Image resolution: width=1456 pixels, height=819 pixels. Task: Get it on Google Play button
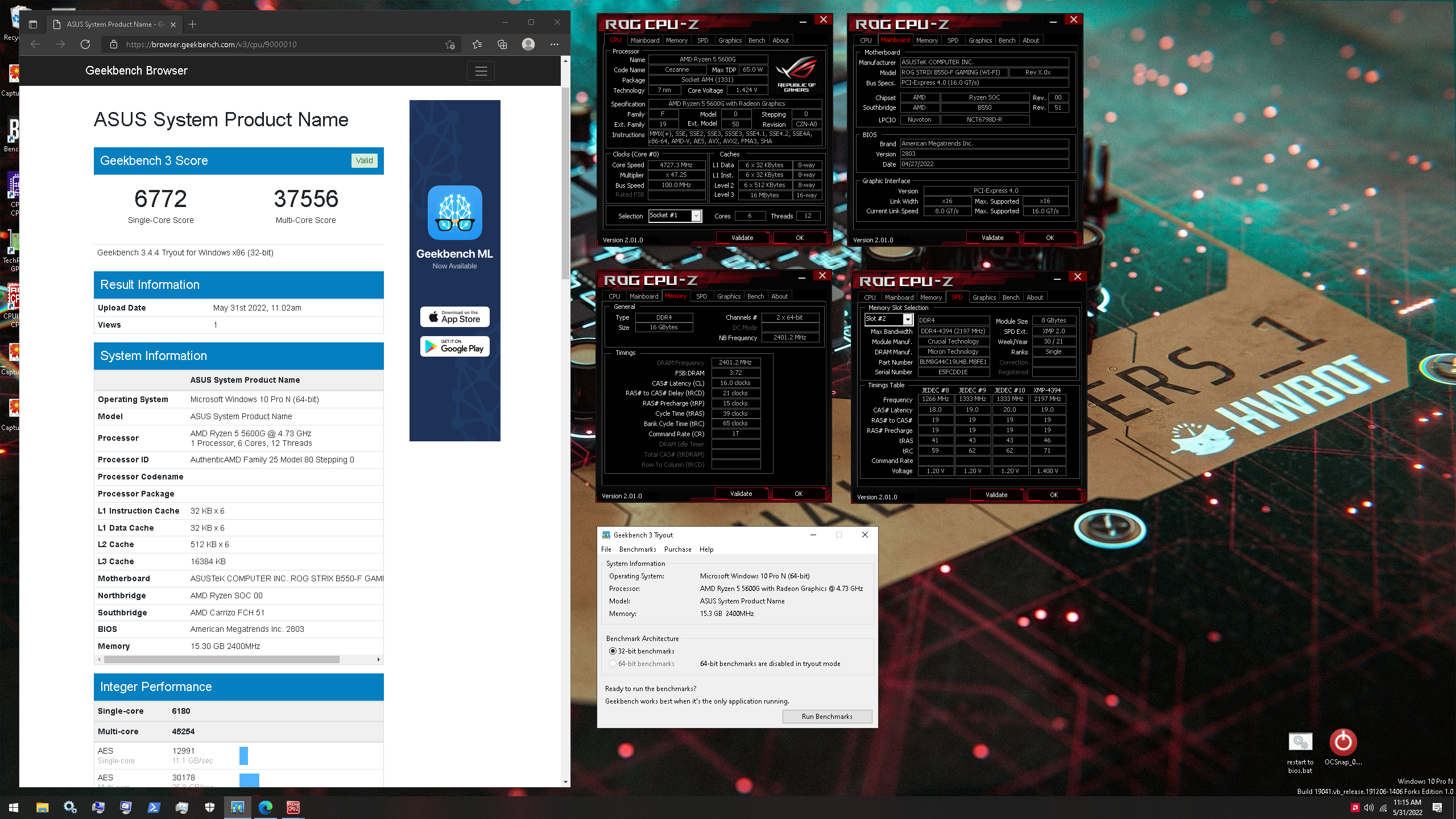[x=455, y=346]
